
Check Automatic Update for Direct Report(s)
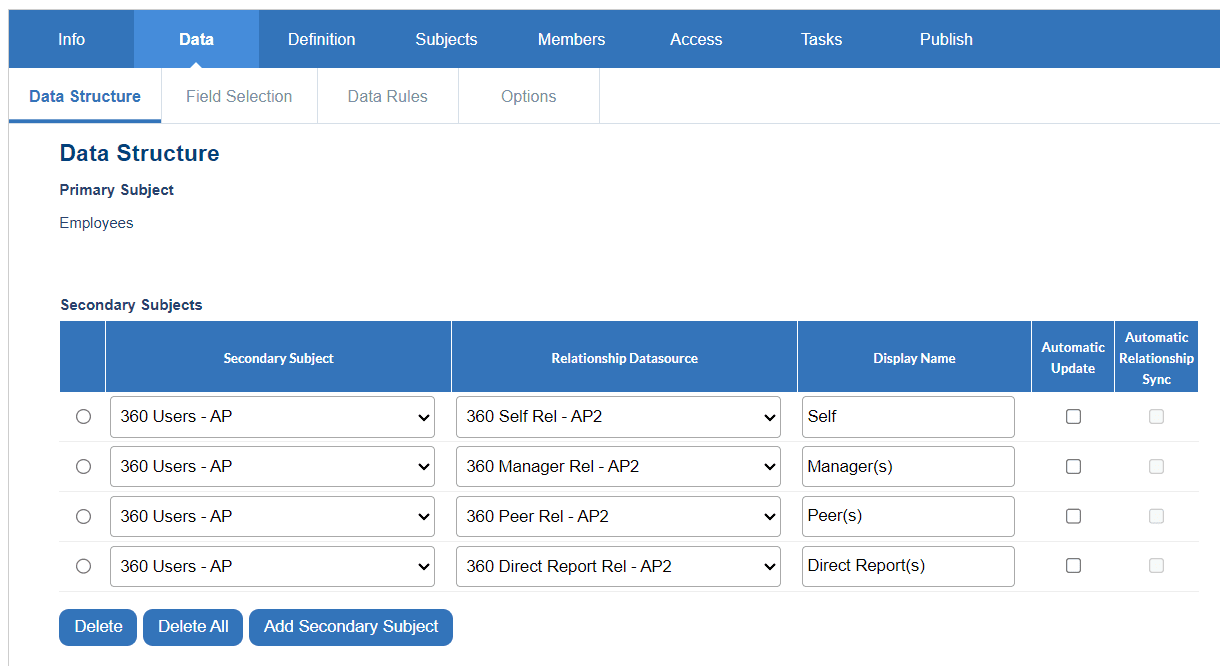tap(1073, 566)
